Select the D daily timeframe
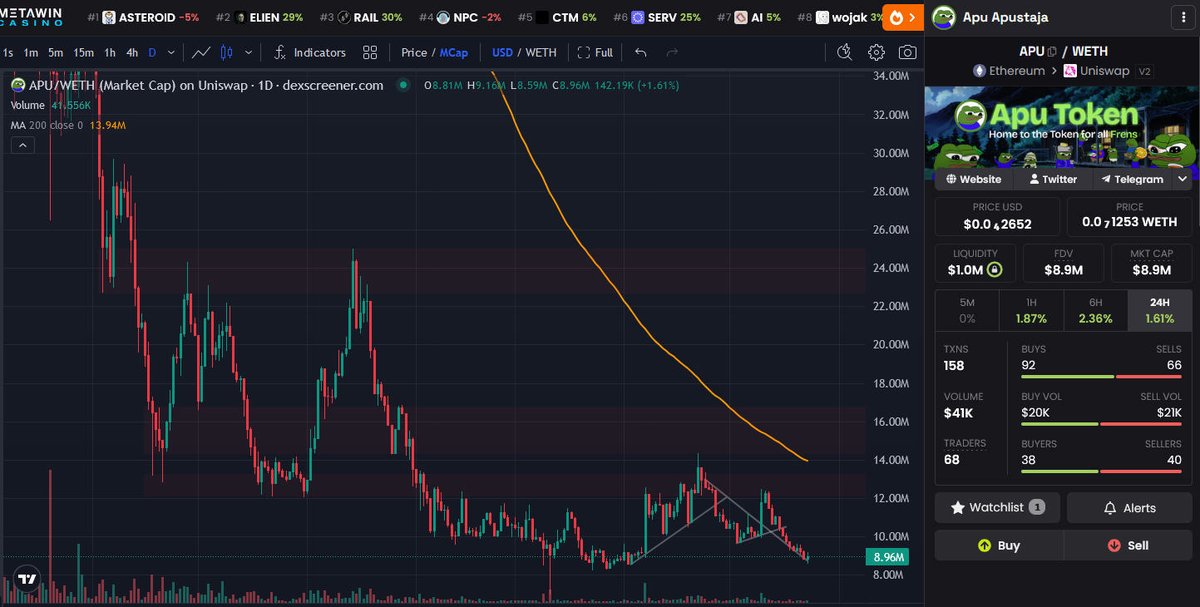Viewport: 1200px width, 607px height. click(x=152, y=52)
